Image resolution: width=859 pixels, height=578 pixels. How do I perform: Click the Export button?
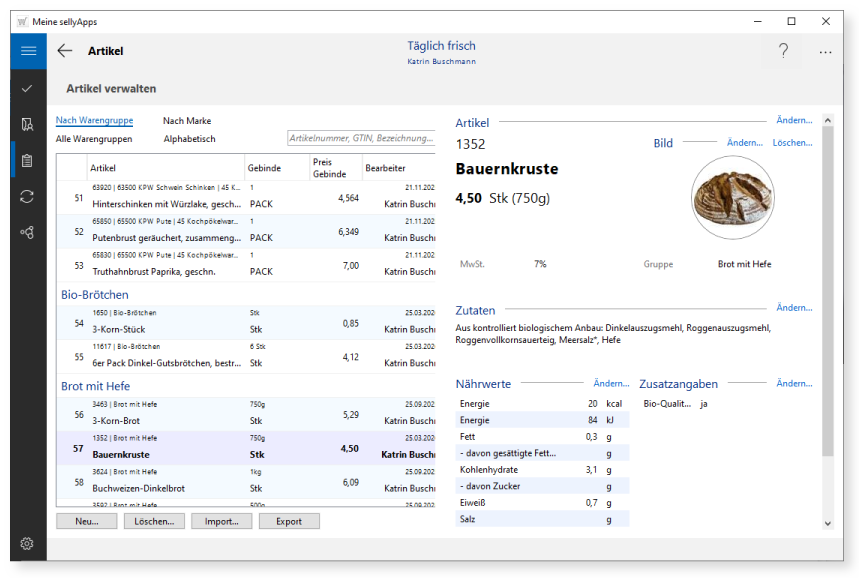click(289, 521)
